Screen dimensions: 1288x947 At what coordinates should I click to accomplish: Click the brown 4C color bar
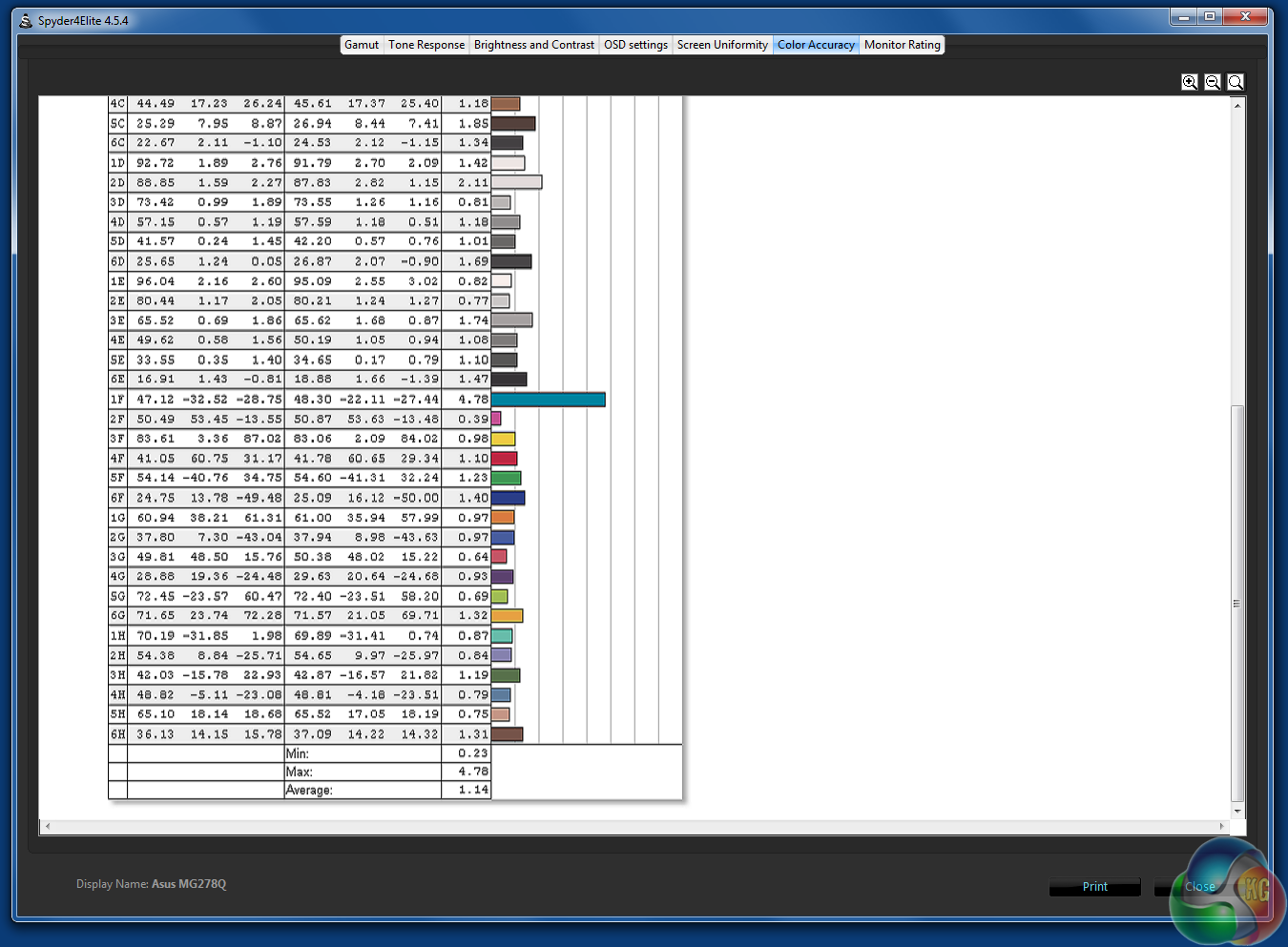point(506,104)
